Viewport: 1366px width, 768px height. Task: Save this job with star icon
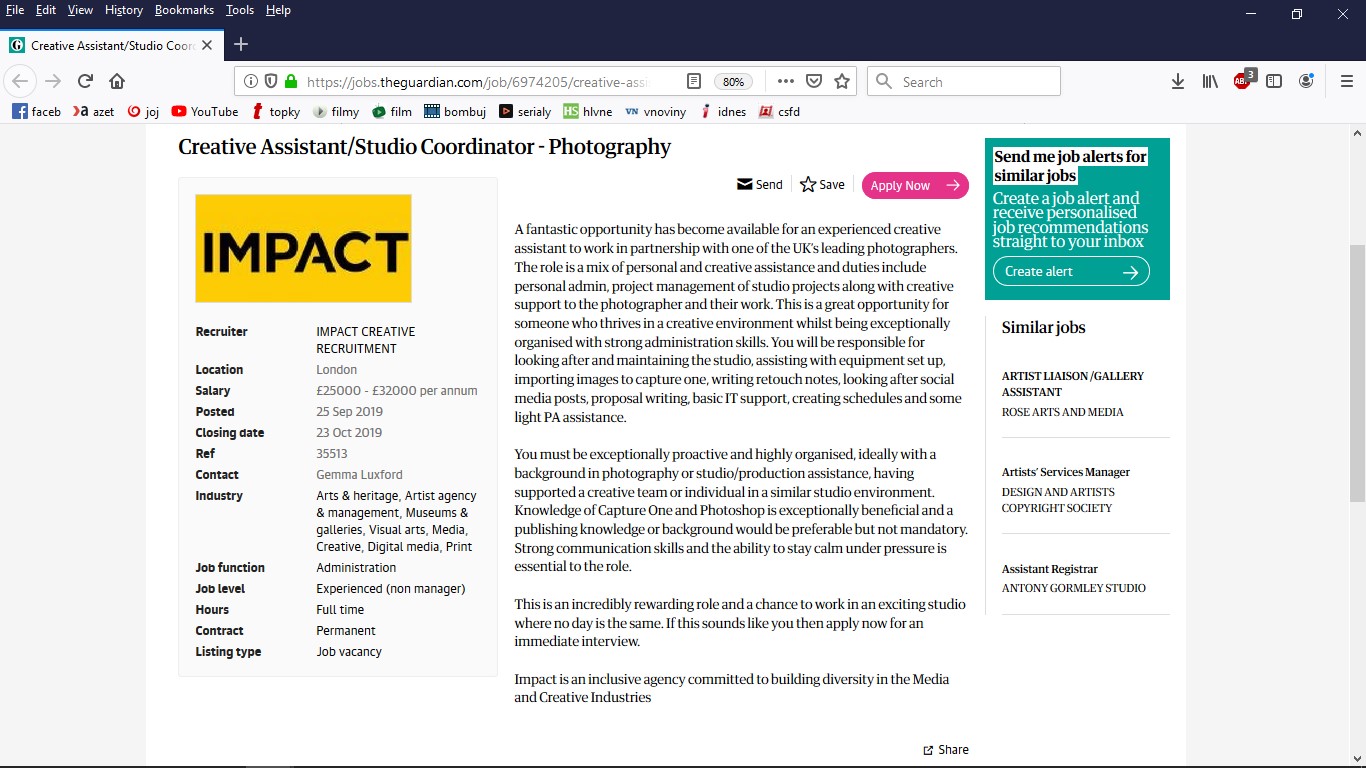point(822,185)
